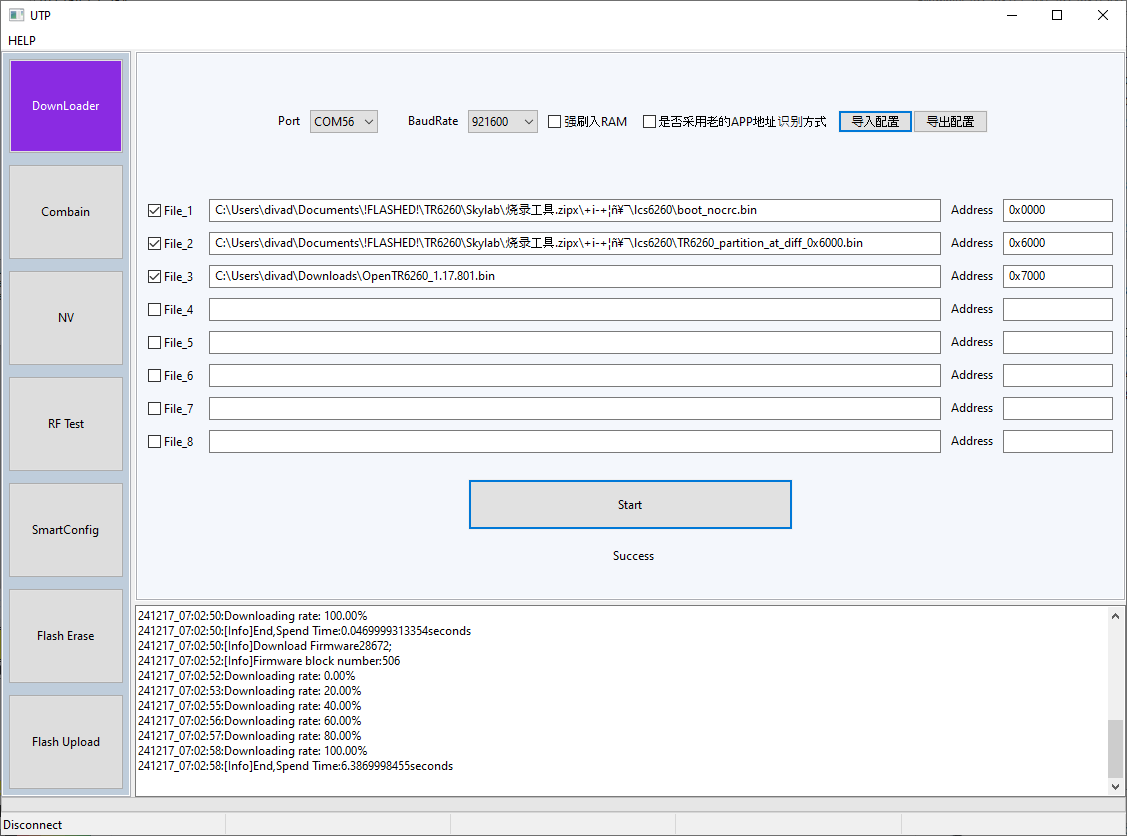Expand the BaudRate 921600 dropdown
This screenshot has width=1127, height=836.
[502, 121]
